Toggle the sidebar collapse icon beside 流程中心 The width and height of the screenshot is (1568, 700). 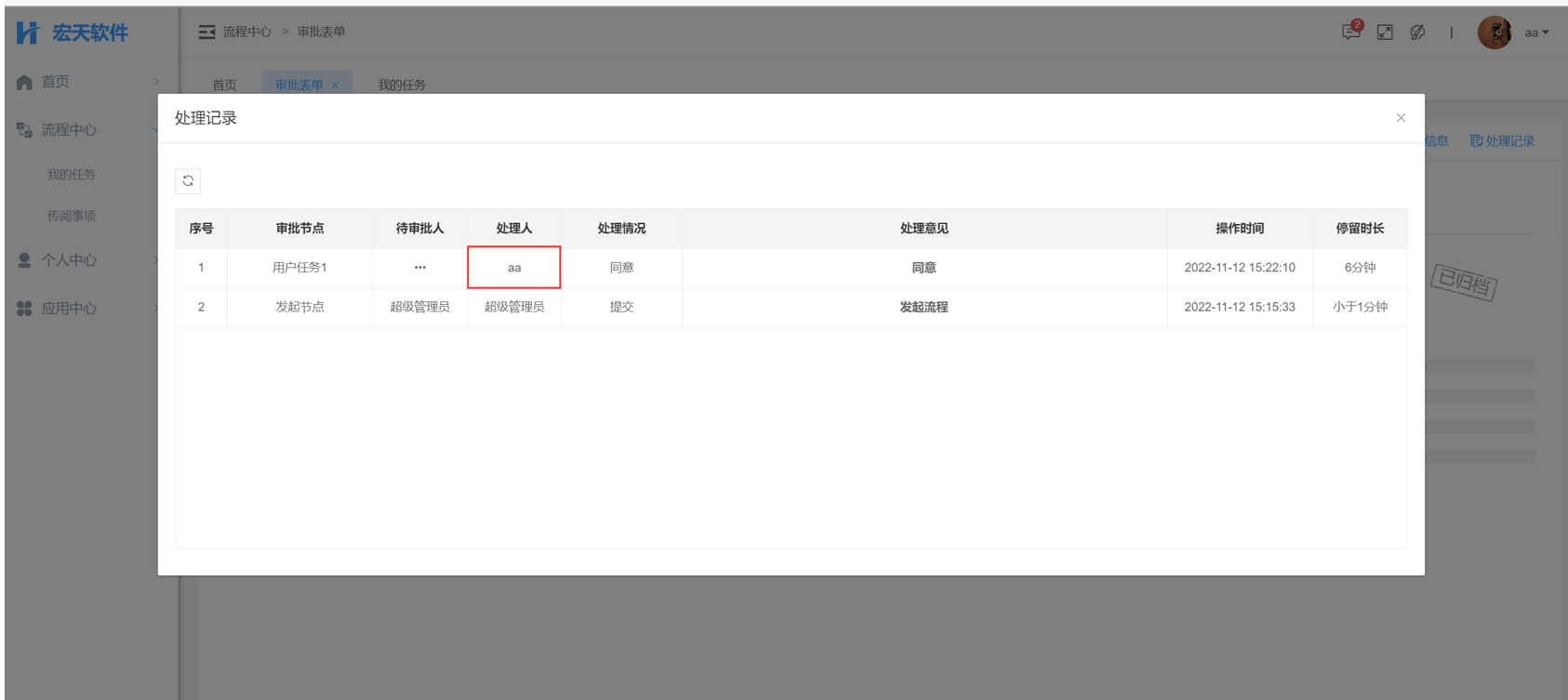coord(206,32)
